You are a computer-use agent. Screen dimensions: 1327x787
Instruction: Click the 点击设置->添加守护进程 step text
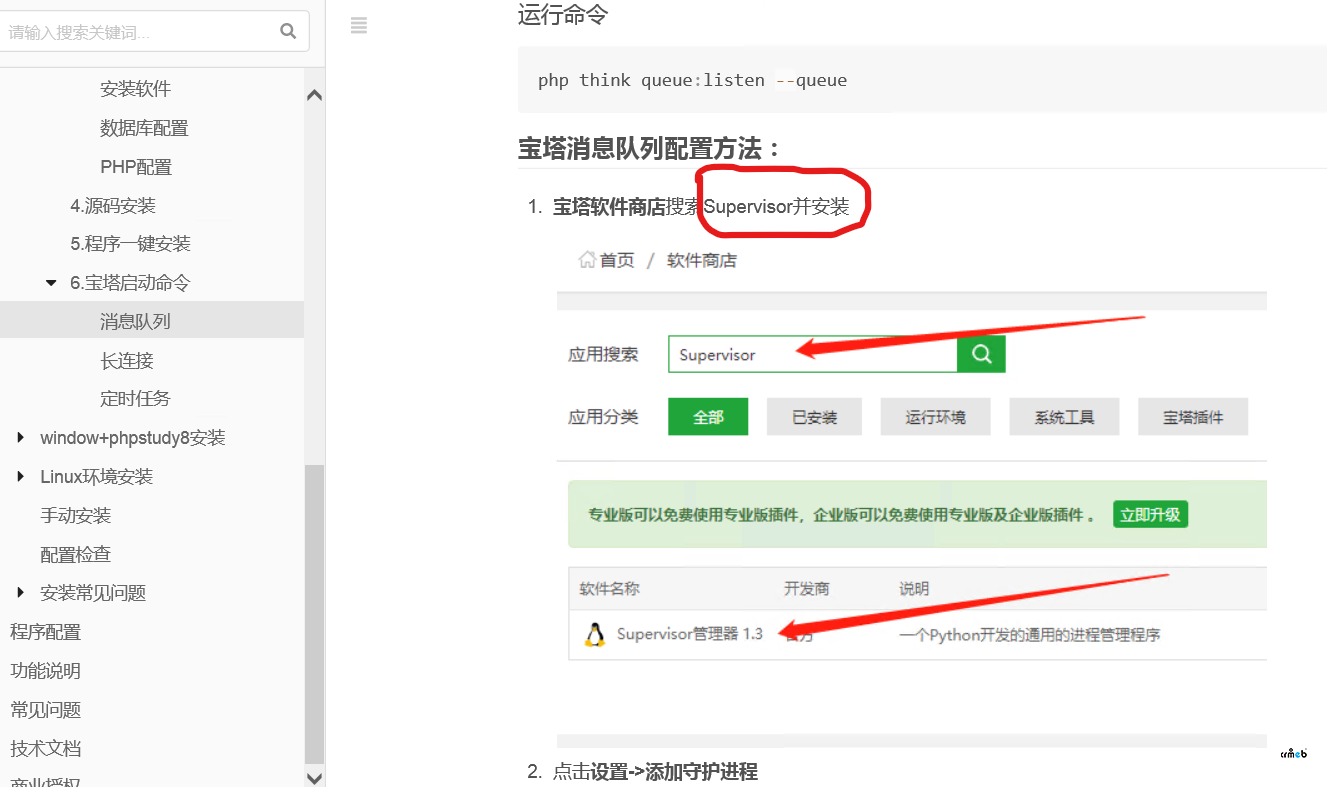pyautogui.click(x=655, y=771)
